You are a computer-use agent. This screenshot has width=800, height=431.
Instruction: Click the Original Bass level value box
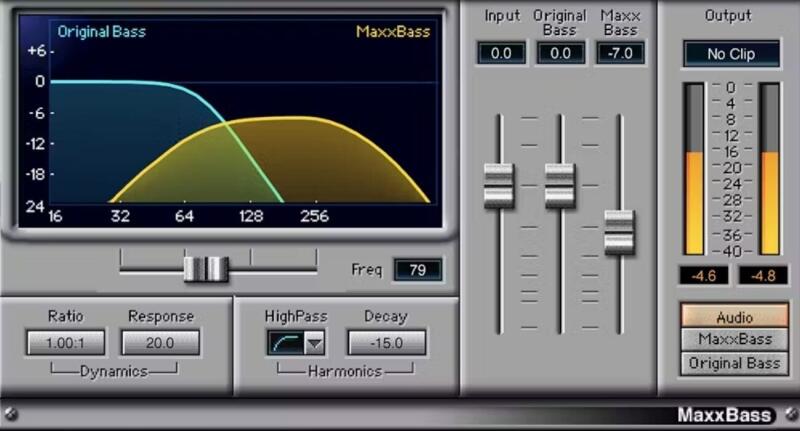point(560,53)
